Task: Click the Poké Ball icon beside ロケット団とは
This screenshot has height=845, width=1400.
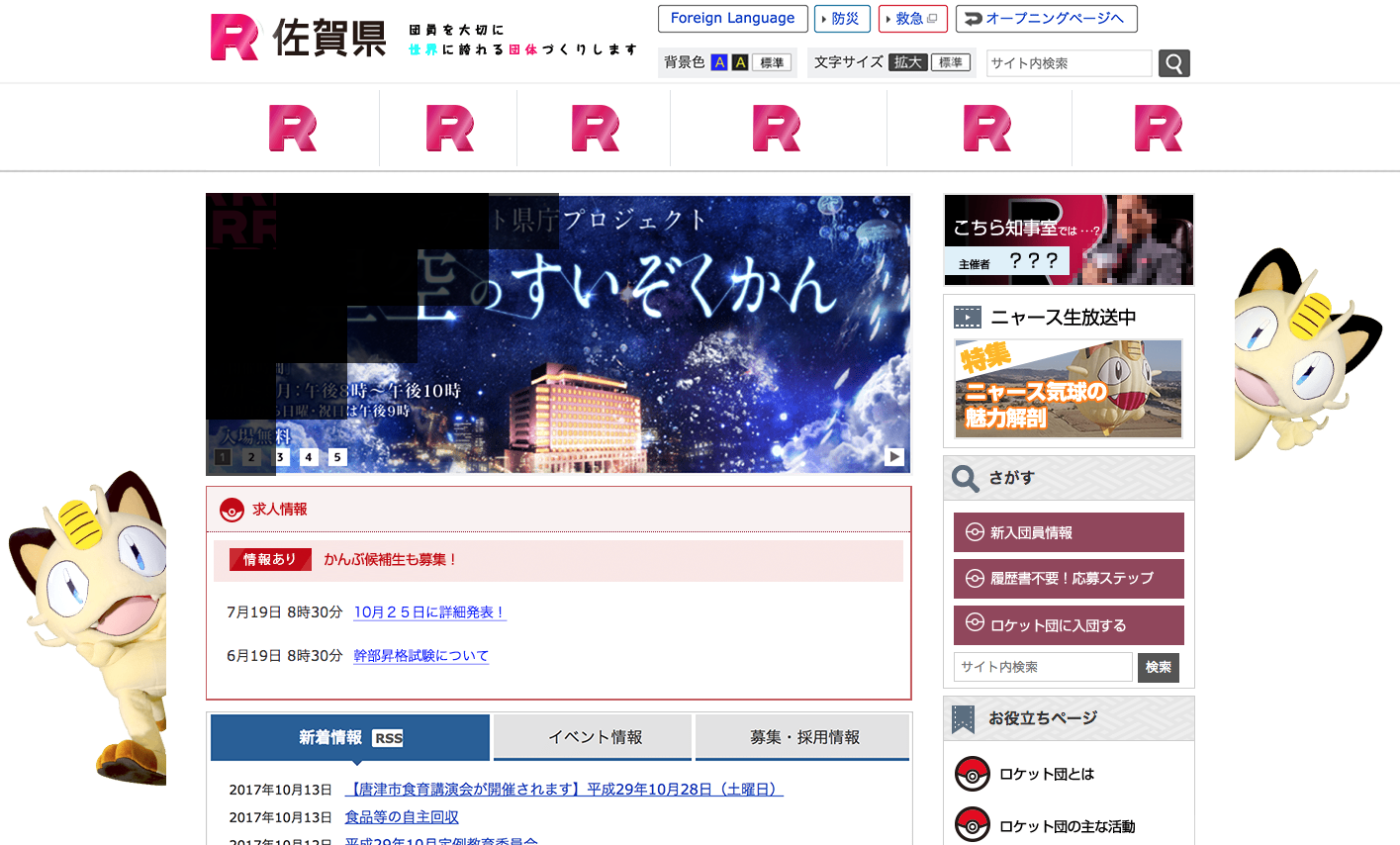Action: 972,774
